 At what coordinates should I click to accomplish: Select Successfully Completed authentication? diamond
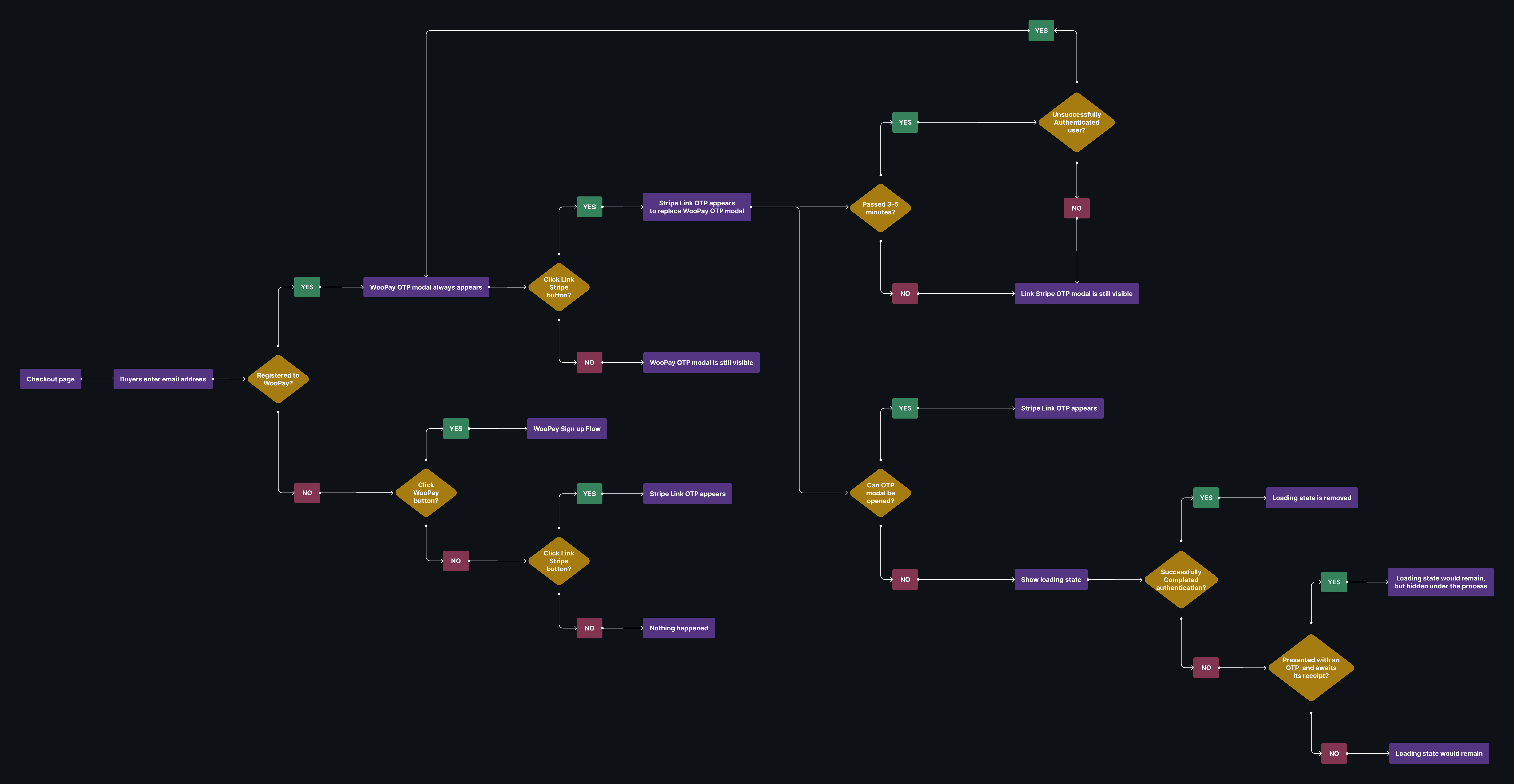pyautogui.click(x=1181, y=580)
